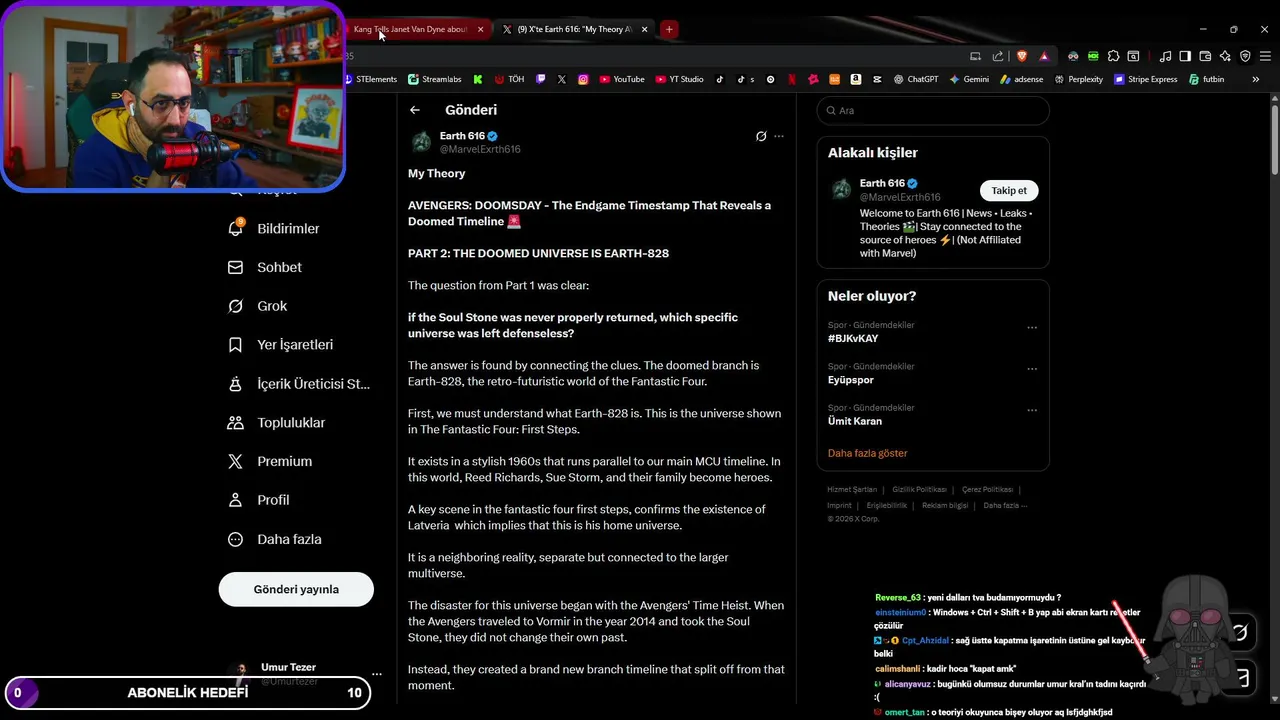1280x720 pixels.
Task: Open the #BJKvKAY trending topic
Action: point(853,339)
